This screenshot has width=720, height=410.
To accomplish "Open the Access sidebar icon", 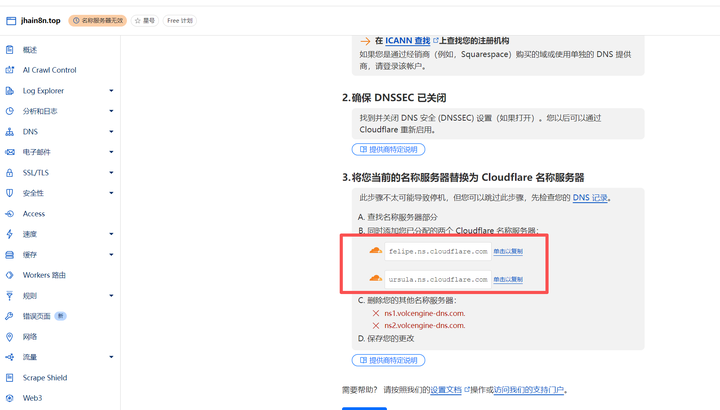I will coord(10,213).
